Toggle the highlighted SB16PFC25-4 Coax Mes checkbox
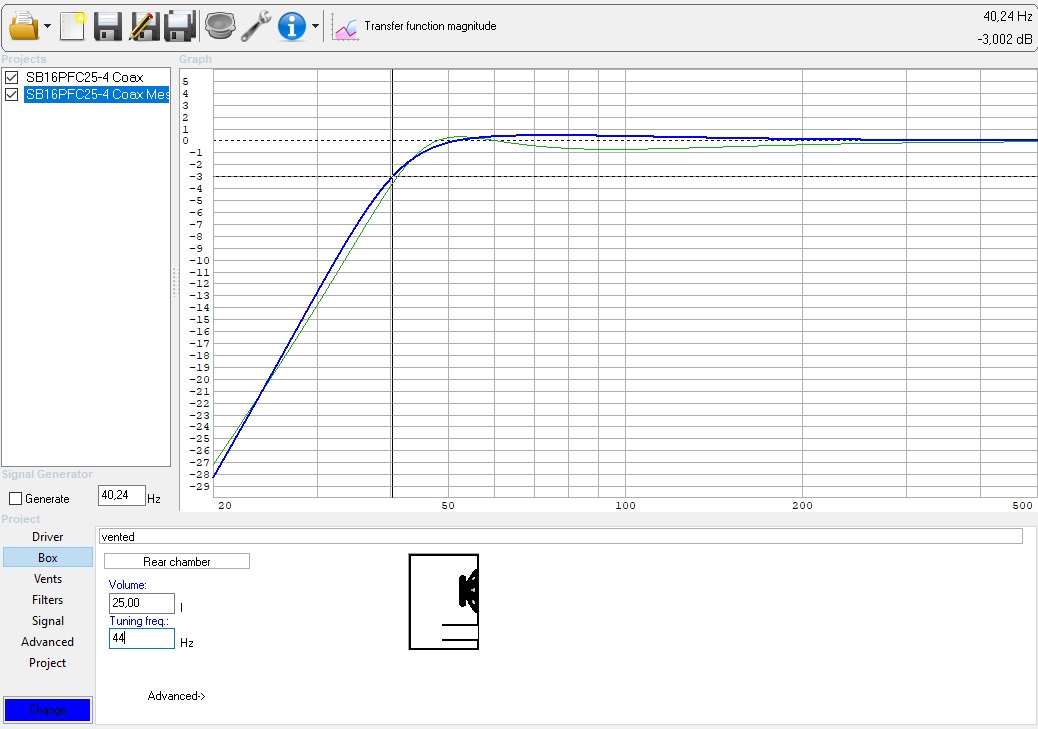The width and height of the screenshot is (1038, 729). tap(12, 95)
